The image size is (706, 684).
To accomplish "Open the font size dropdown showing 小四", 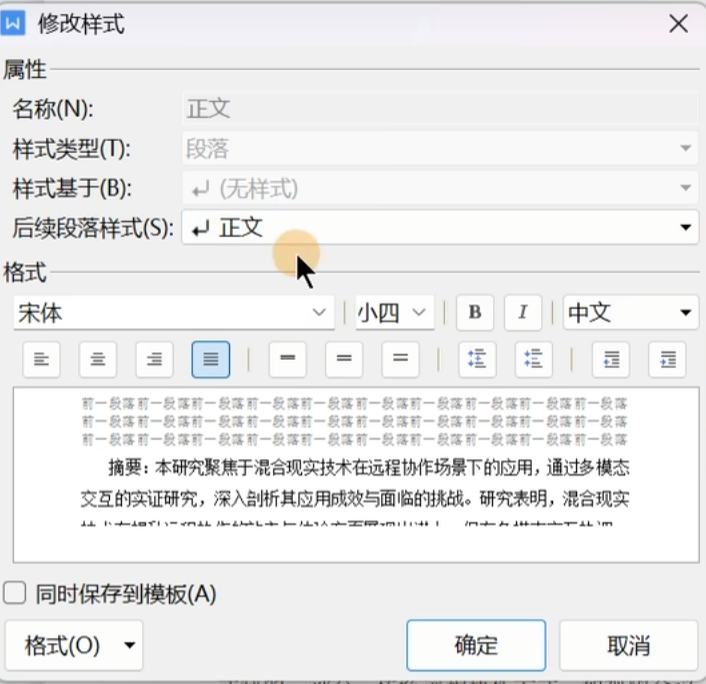I will tap(395, 313).
